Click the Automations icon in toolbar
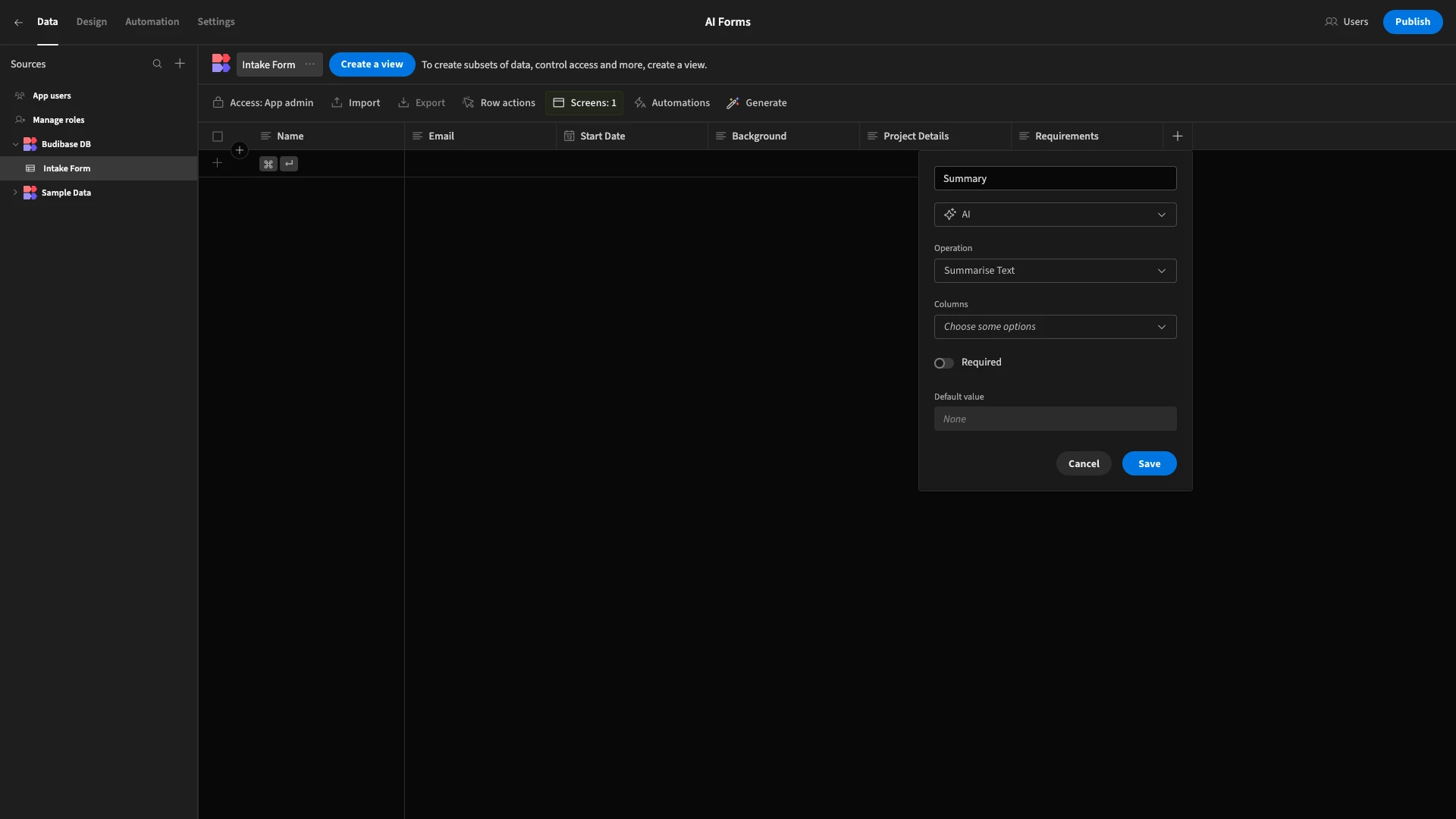This screenshot has height=819, width=1456. pyautogui.click(x=640, y=103)
